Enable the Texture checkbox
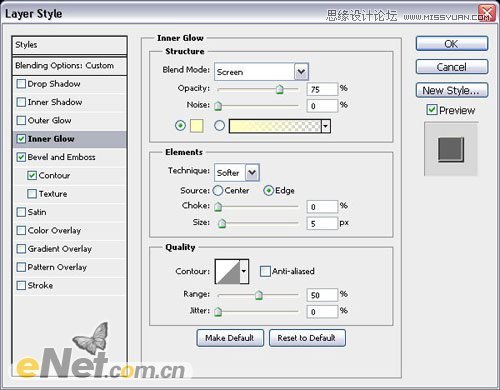The height and width of the screenshot is (390, 500). (32, 194)
